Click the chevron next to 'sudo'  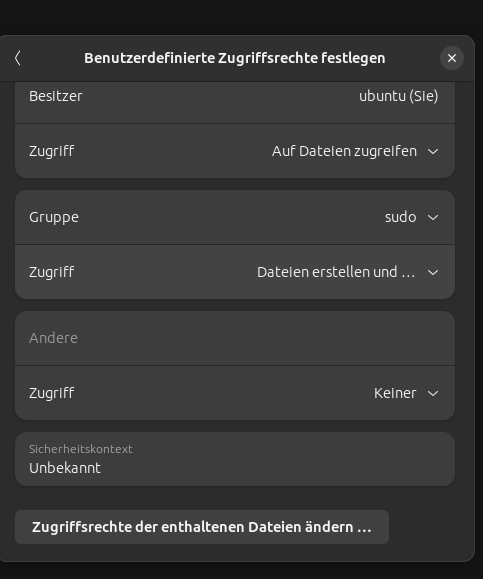point(433,217)
